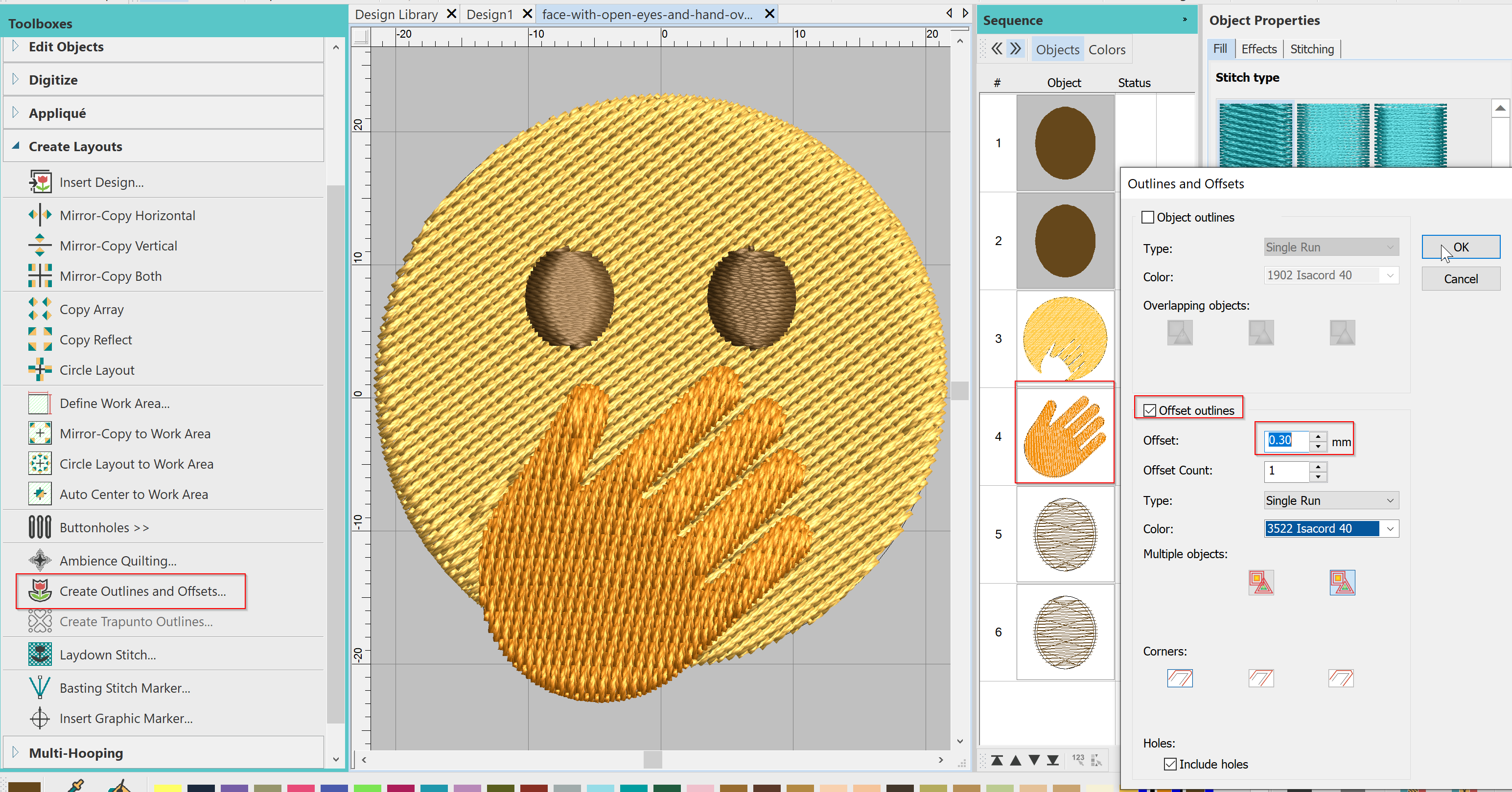The height and width of the screenshot is (792, 1512).
Task: Move object to end of sequence
Action: [x=1053, y=760]
